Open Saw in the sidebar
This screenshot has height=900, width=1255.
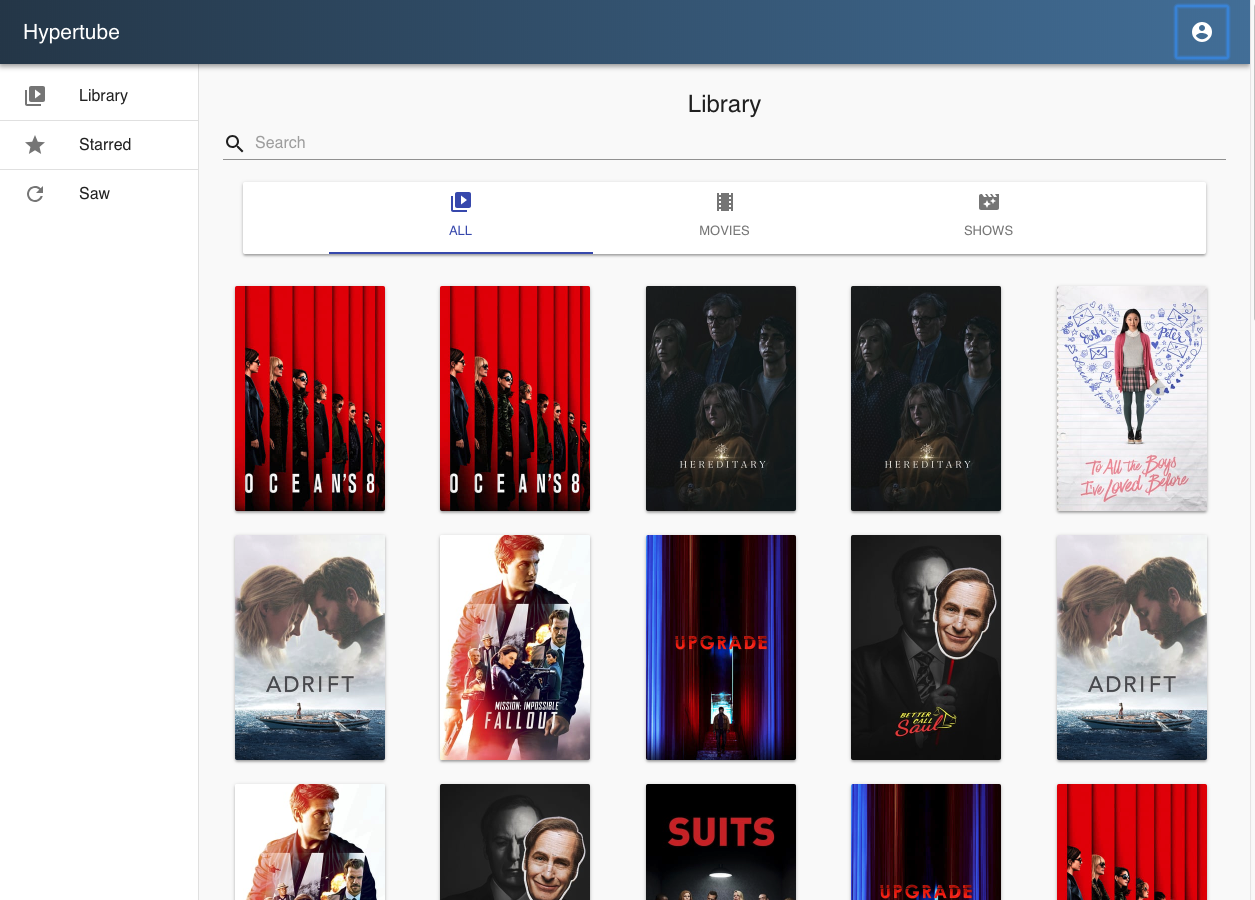pos(99,194)
